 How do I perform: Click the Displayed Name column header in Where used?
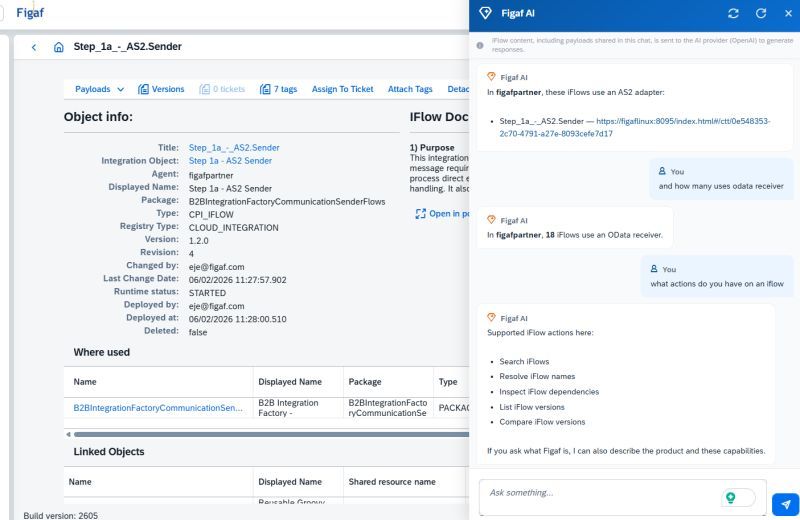point(290,382)
